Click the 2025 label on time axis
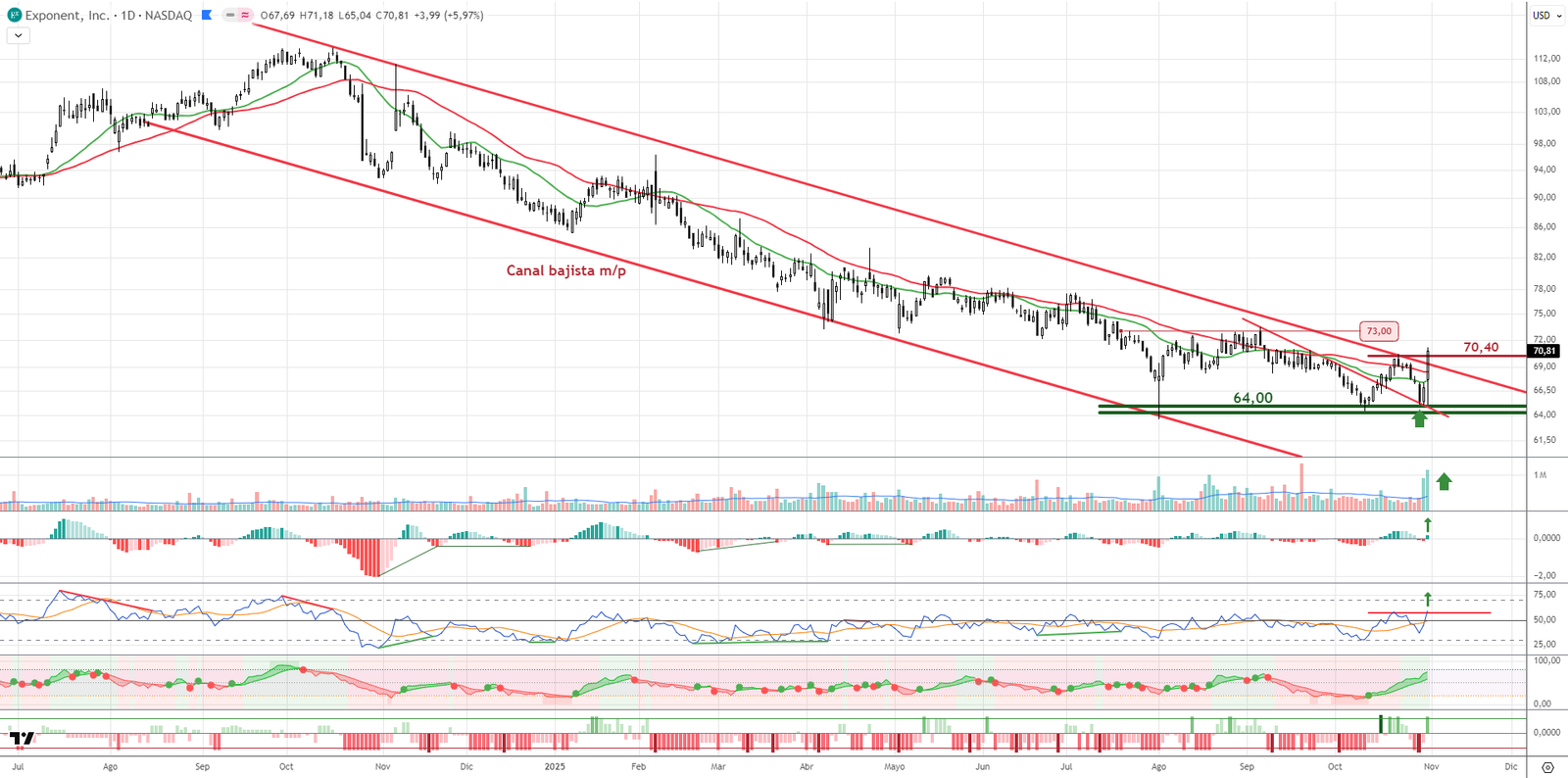 click(555, 766)
